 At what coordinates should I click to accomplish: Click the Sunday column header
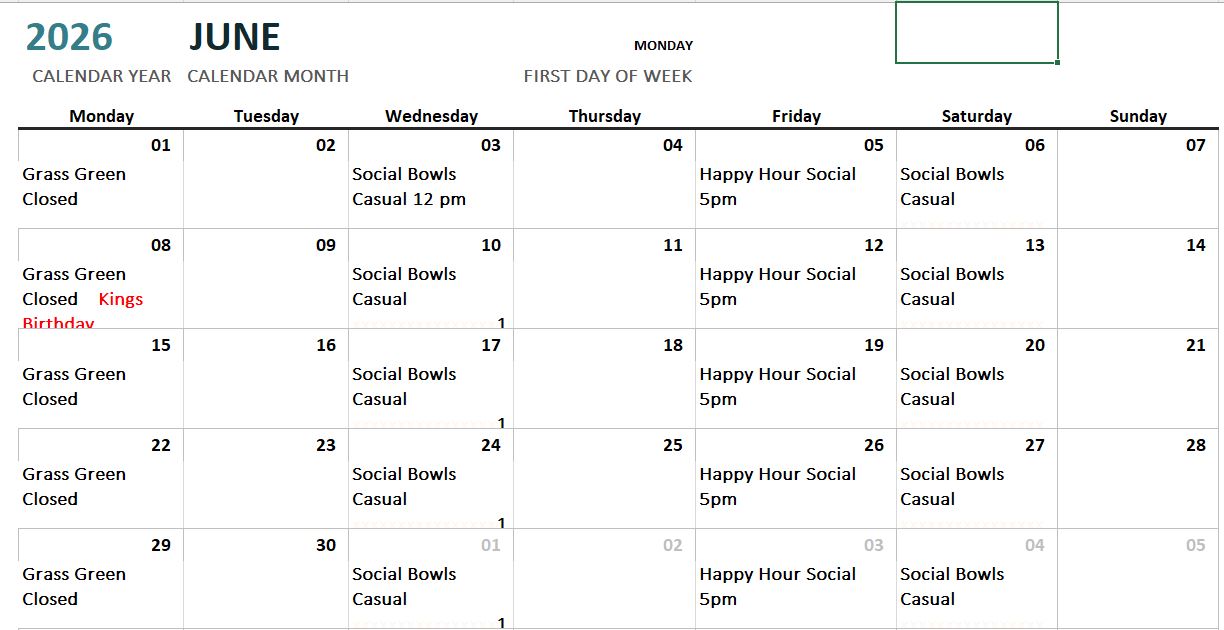pyautogui.click(x=1138, y=116)
